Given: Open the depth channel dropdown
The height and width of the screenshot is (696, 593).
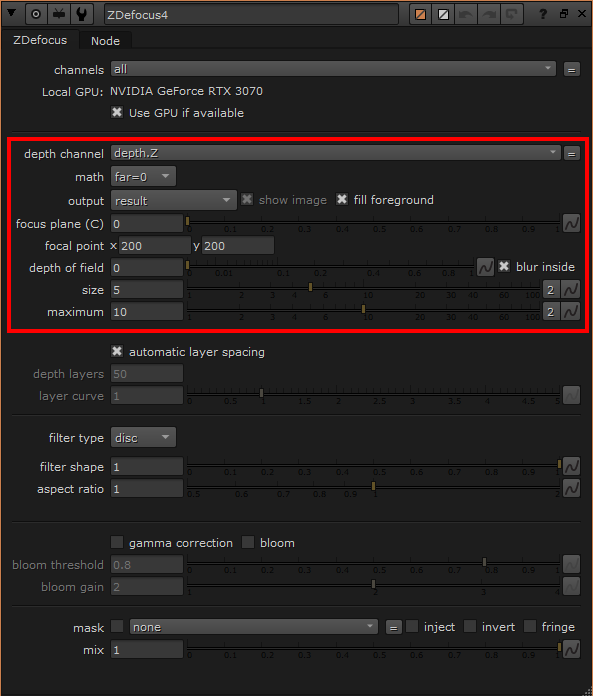Looking at the screenshot, I should pos(336,153).
